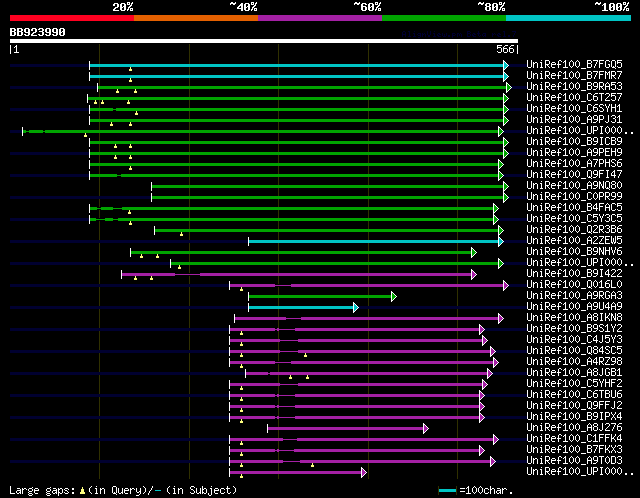Select hit name UniRef100_C4J5Y3

[574, 340]
